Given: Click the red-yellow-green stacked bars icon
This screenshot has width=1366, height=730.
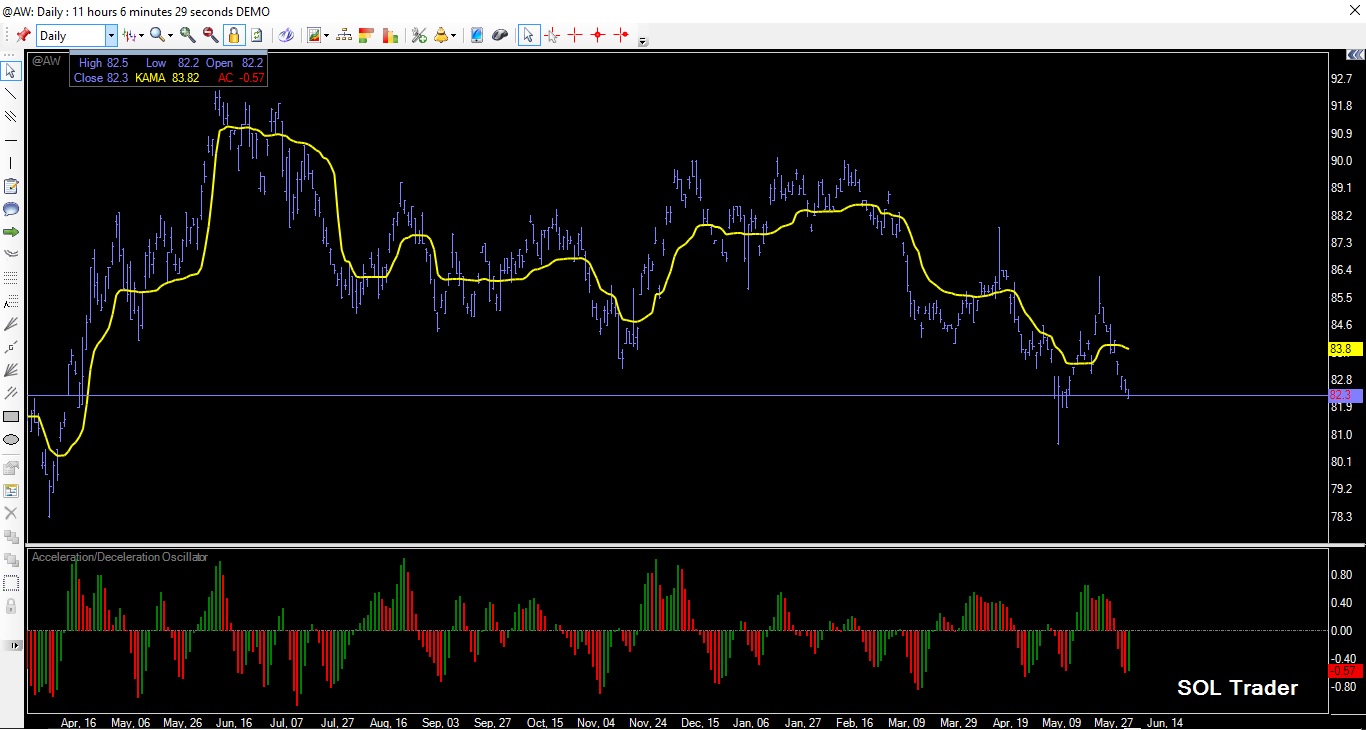Looking at the screenshot, I should [x=366, y=35].
